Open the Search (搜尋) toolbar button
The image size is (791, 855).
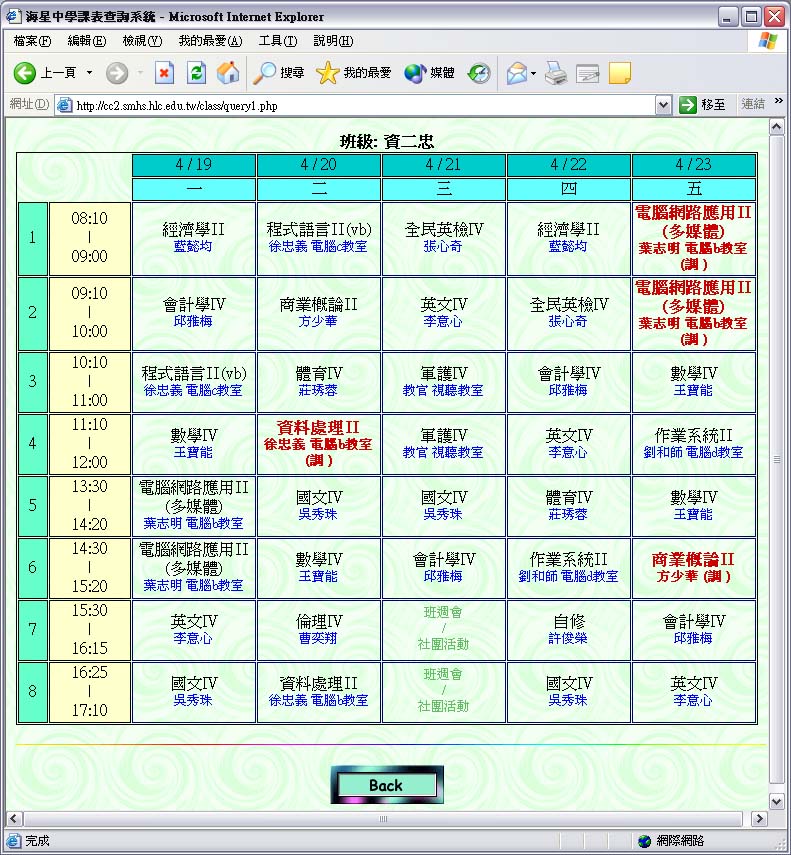tap(279, 73)
